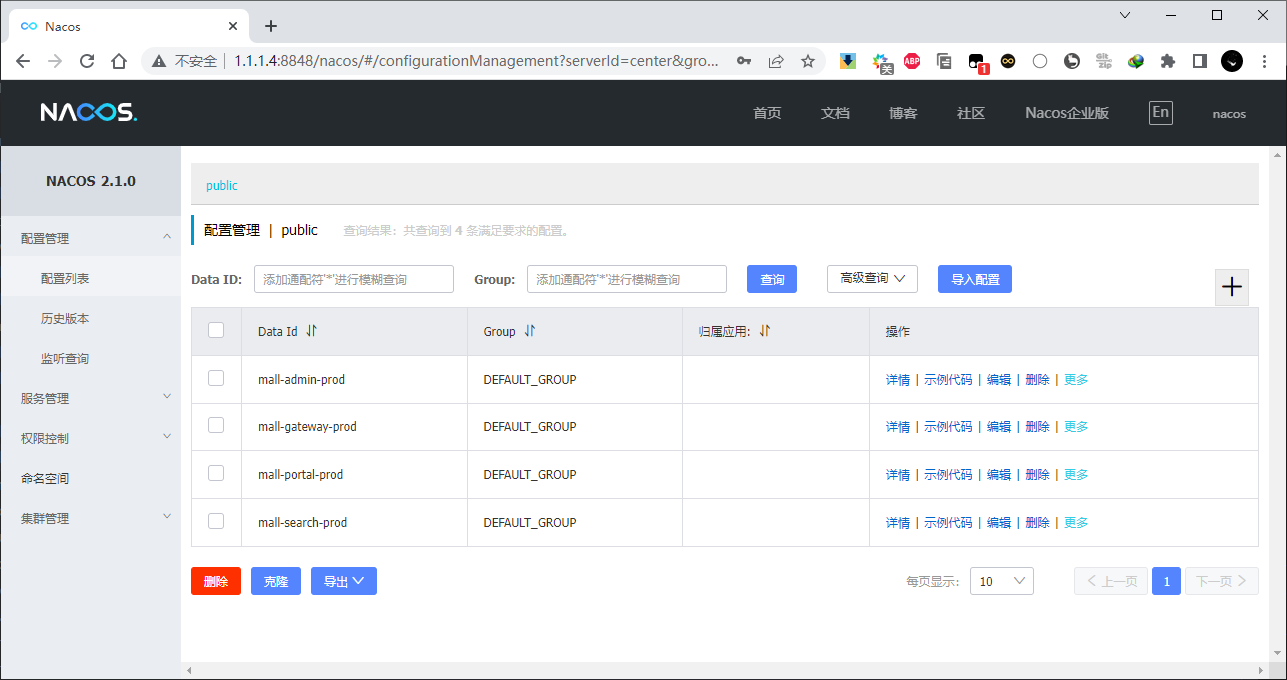Switch language with En icon
The image size is (1287, 680).
(1160, 113)
